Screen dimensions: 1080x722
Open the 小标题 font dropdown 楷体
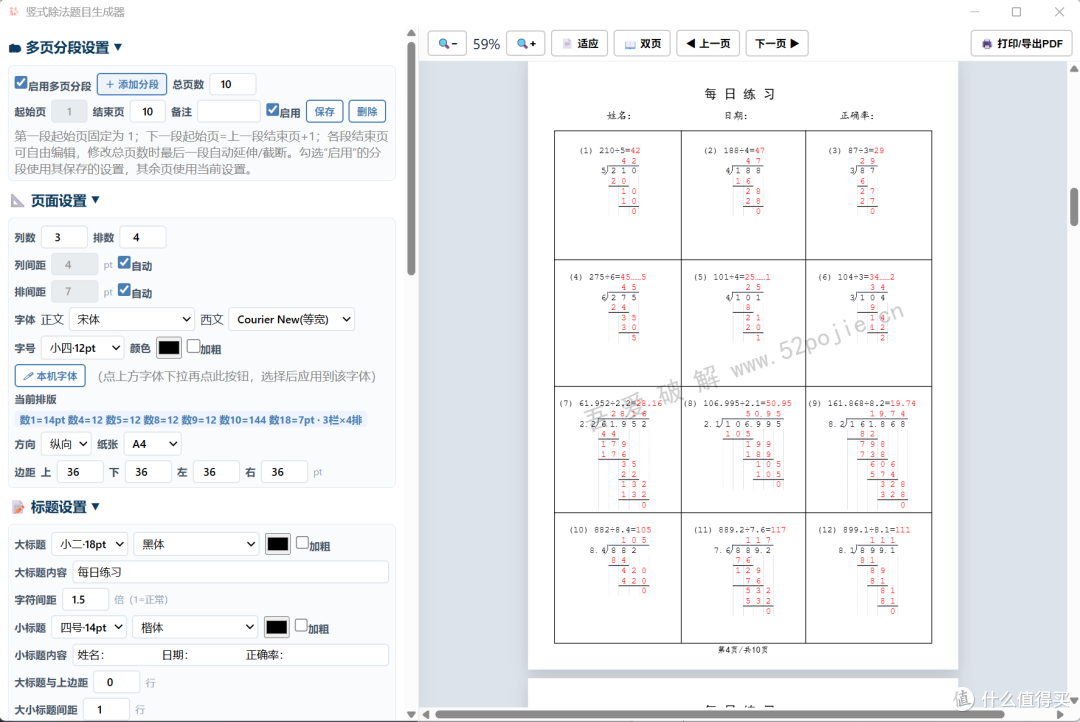[195, 627]
